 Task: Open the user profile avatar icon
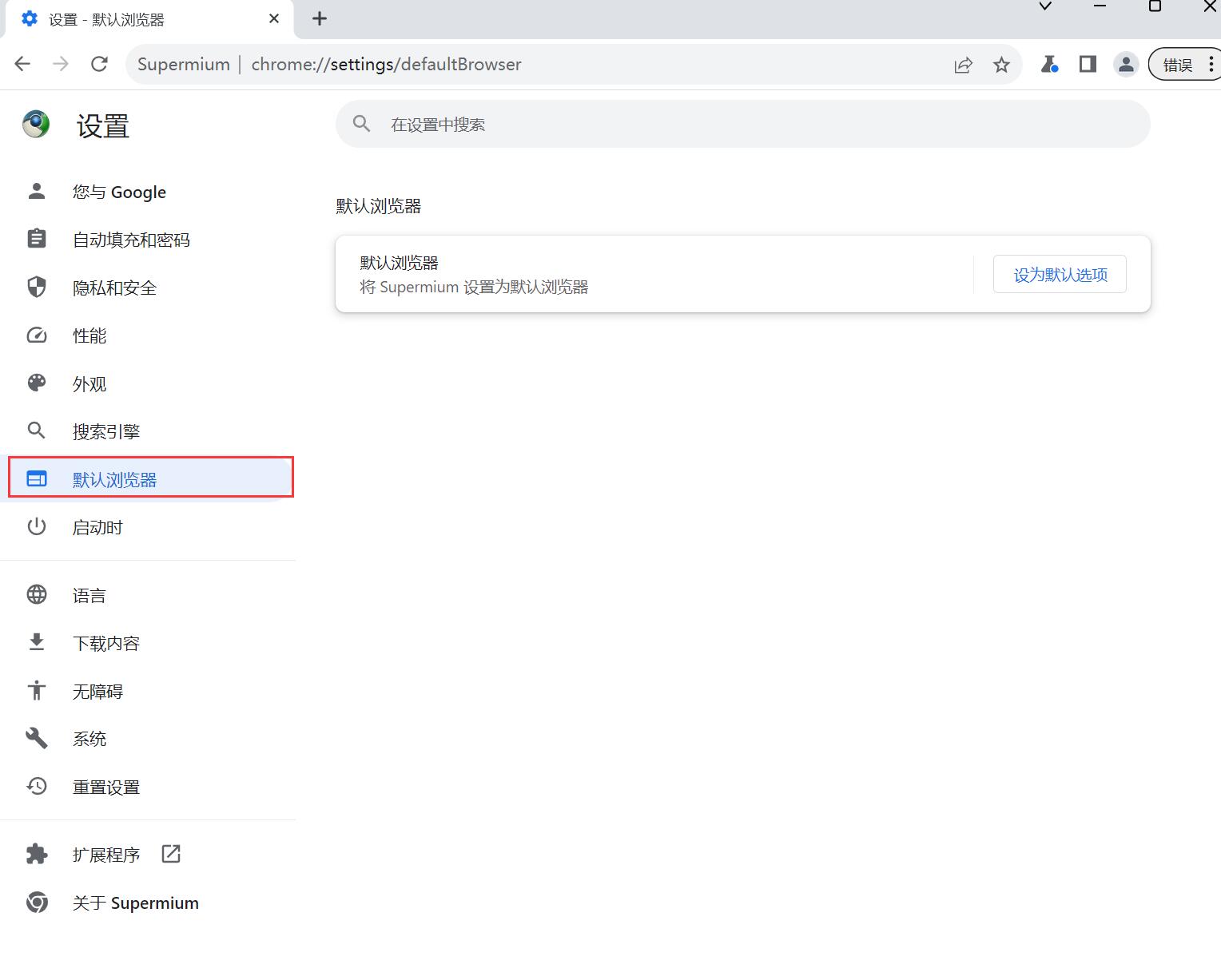coord(1126,64)
